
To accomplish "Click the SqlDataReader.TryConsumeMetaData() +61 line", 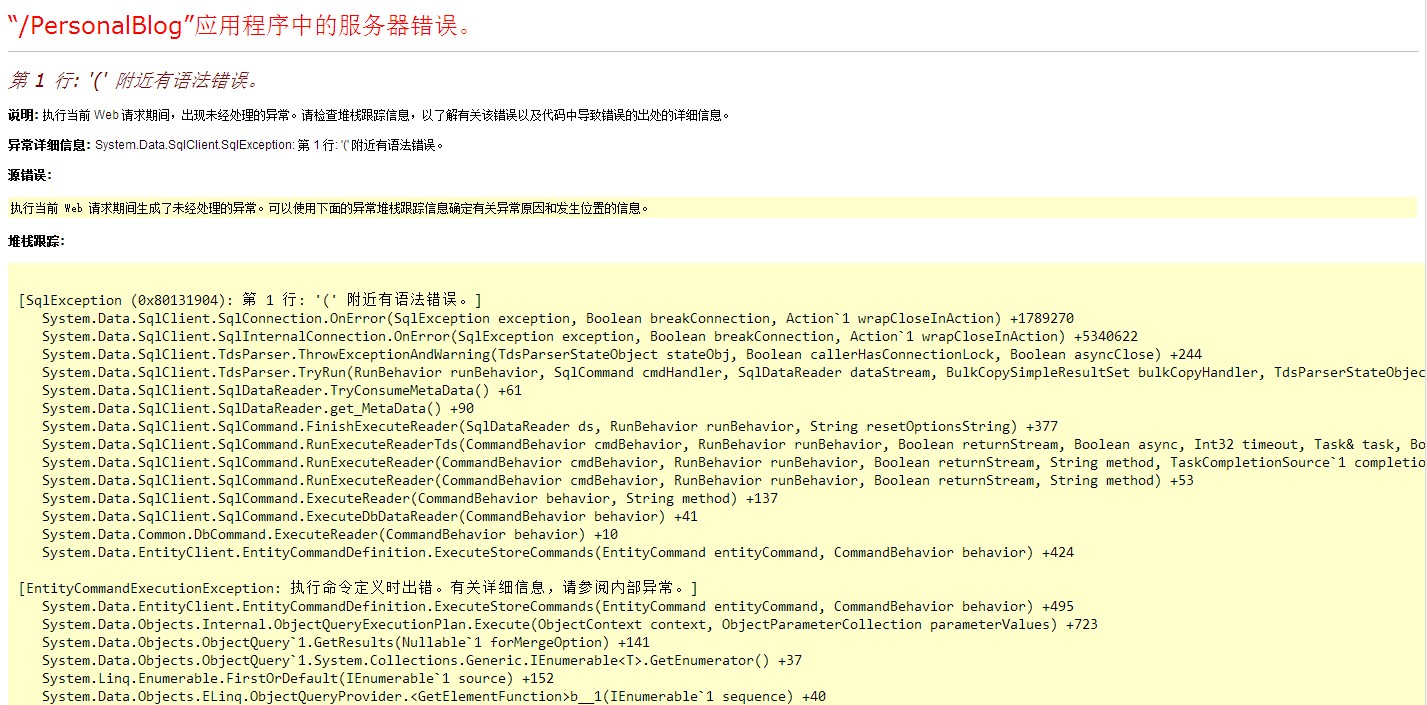I will pyautogui.click(x=281, y=390).
